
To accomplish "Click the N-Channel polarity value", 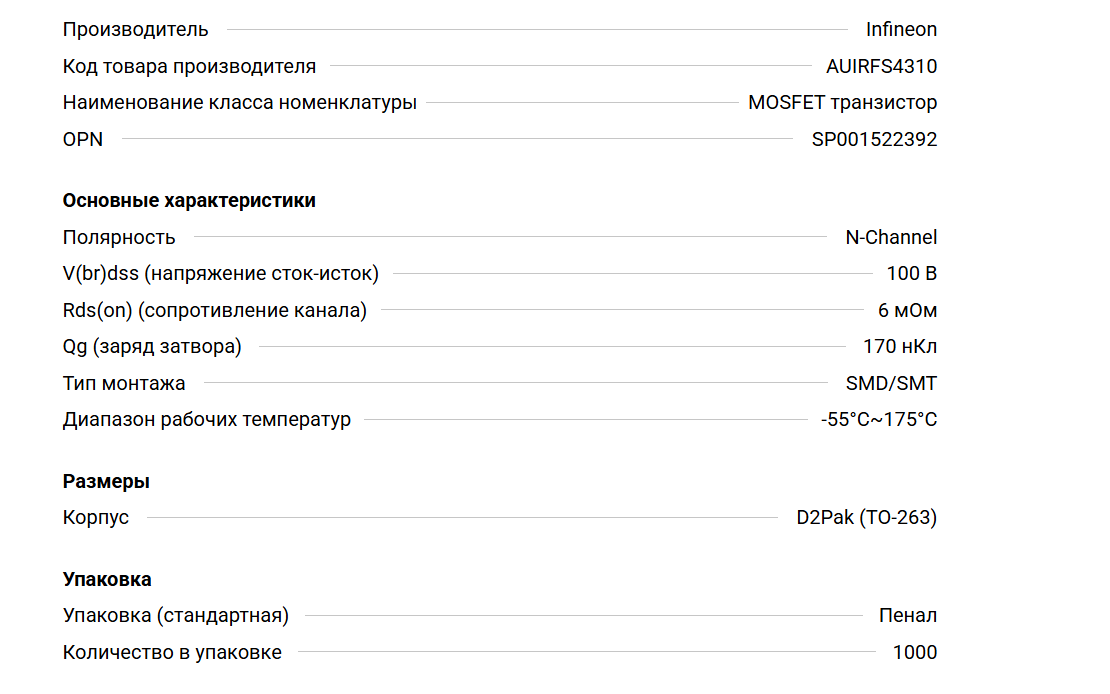I will pyautogui.click(x=891, y=238).
